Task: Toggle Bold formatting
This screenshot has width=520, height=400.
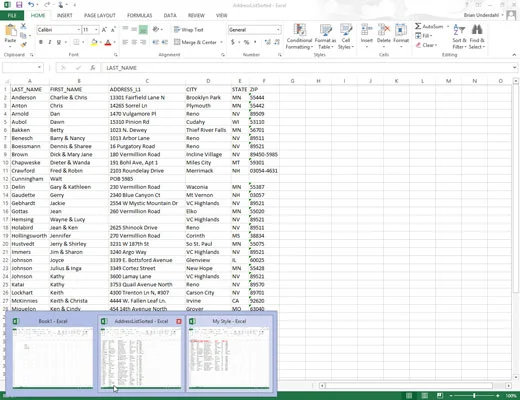Action: click(x=41, y=42)
